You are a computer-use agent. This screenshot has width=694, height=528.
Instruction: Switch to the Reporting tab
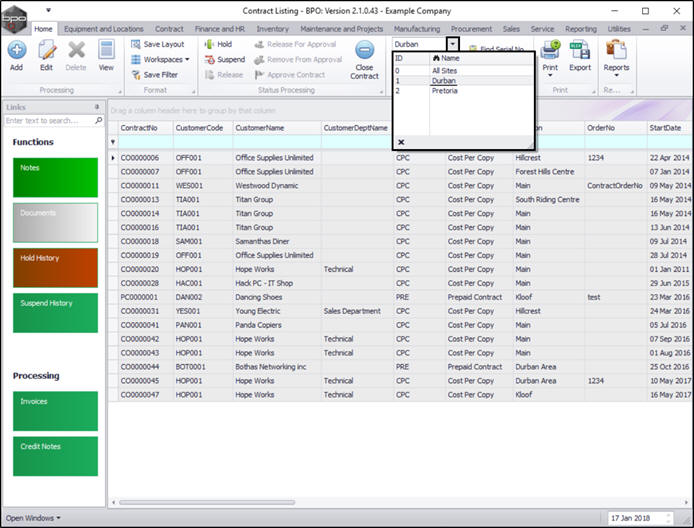tap(581, 29)
